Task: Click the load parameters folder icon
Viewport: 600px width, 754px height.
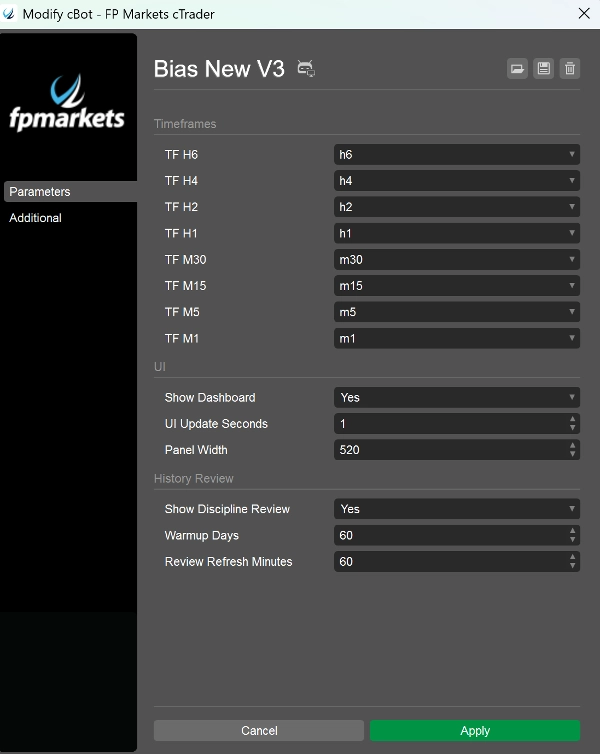Action: (x=517, y=69)
